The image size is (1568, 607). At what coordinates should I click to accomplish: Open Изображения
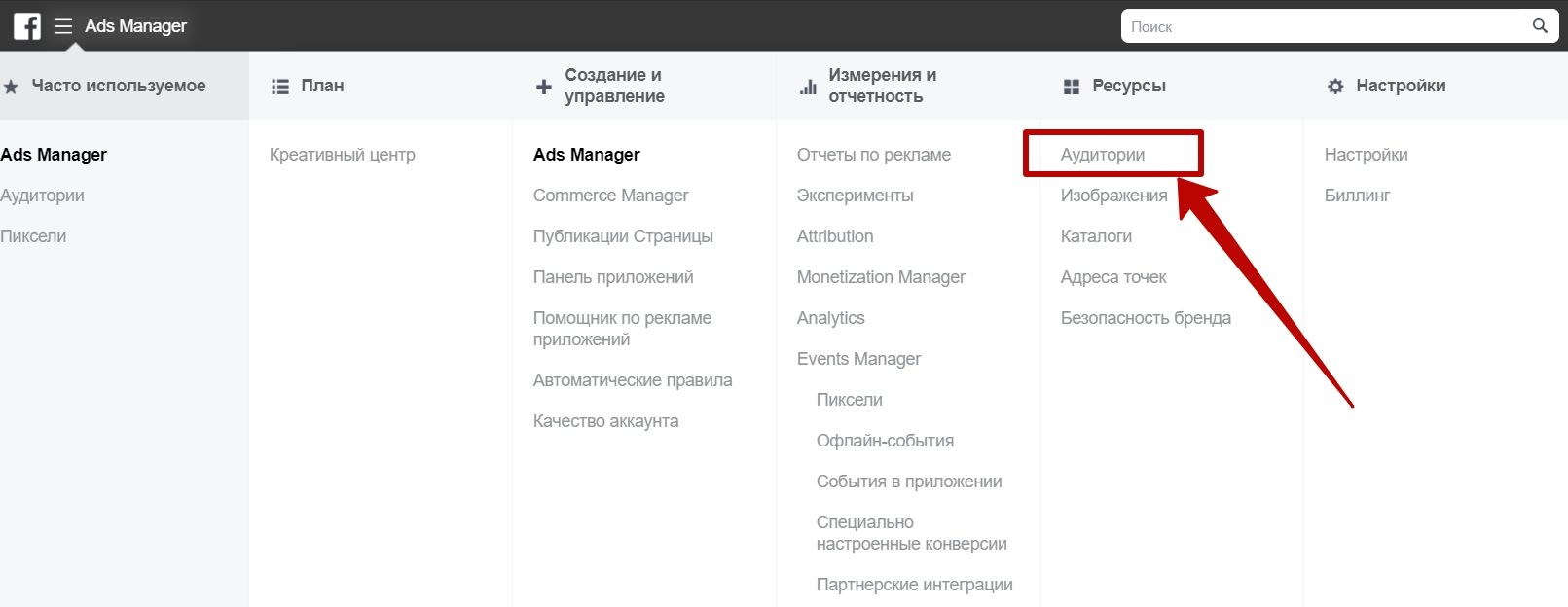[x=1114, y=196]
